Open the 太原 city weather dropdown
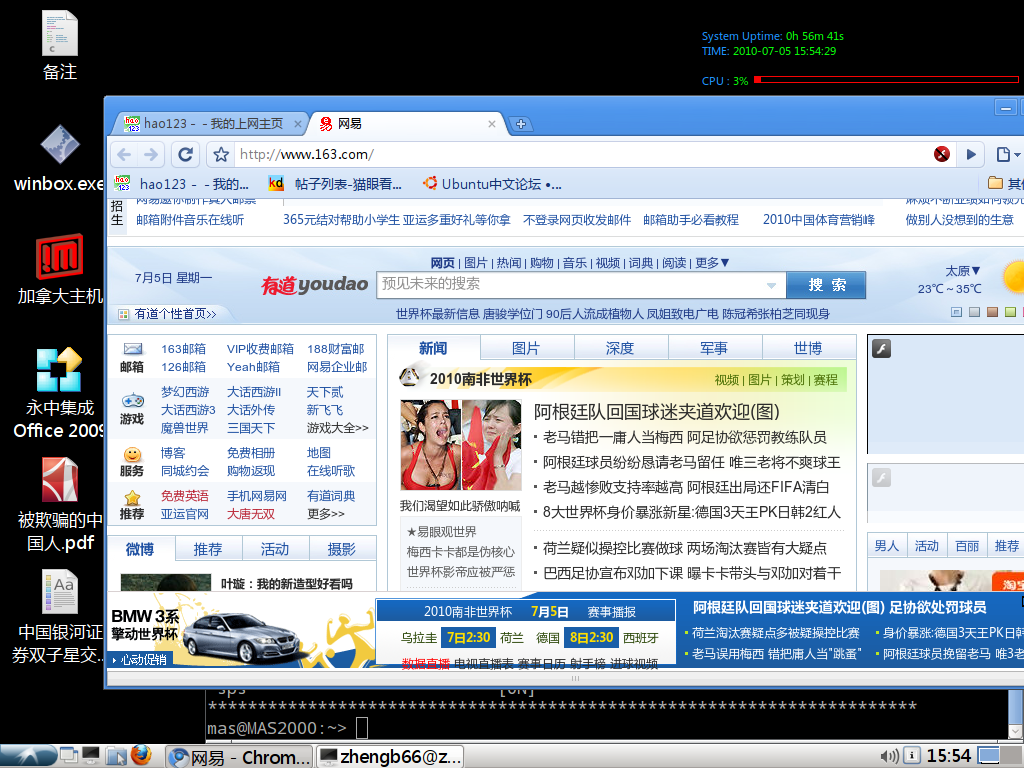 (963, 270)
